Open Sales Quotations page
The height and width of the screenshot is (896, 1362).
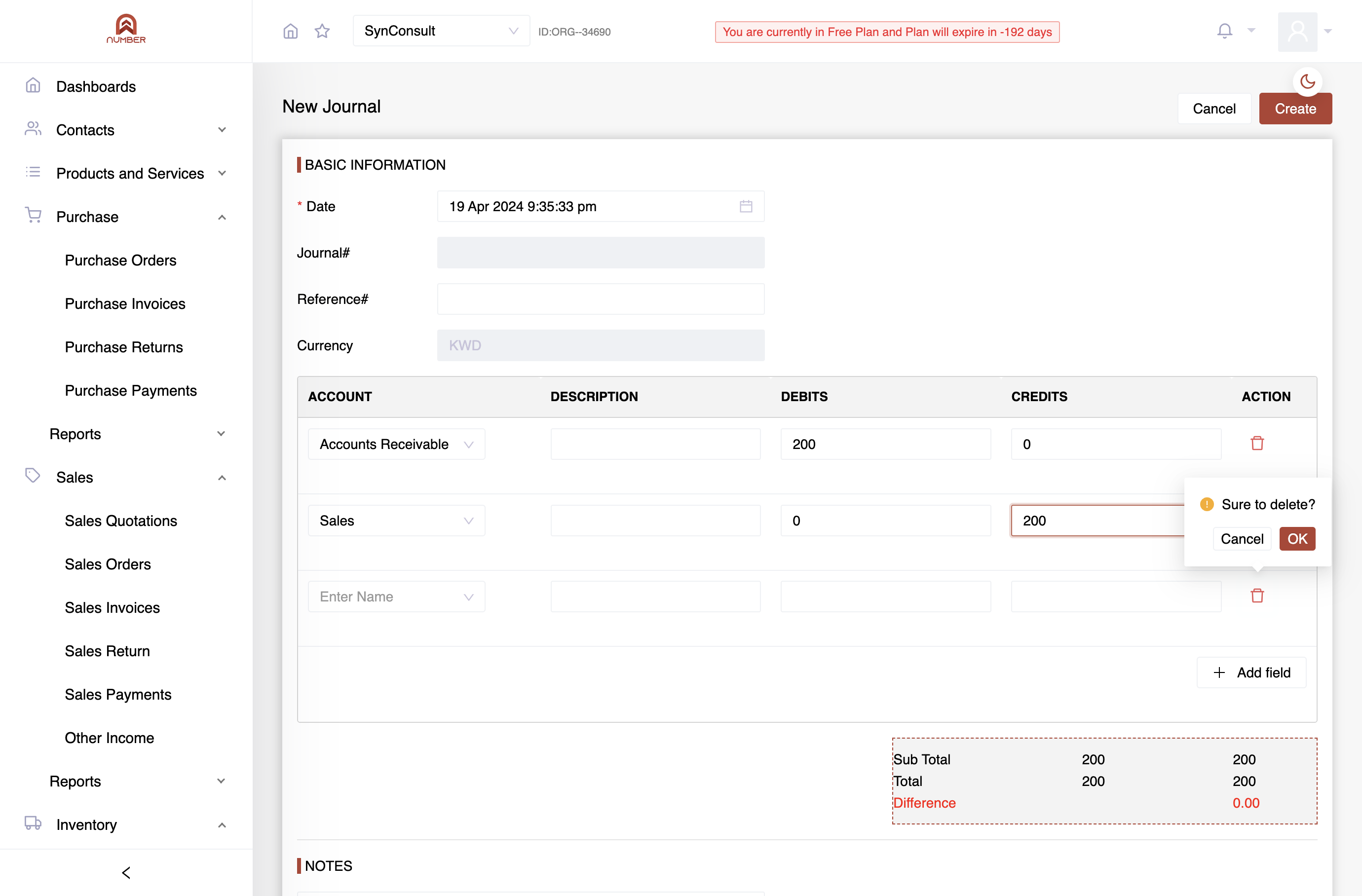(x=121, y=521)
